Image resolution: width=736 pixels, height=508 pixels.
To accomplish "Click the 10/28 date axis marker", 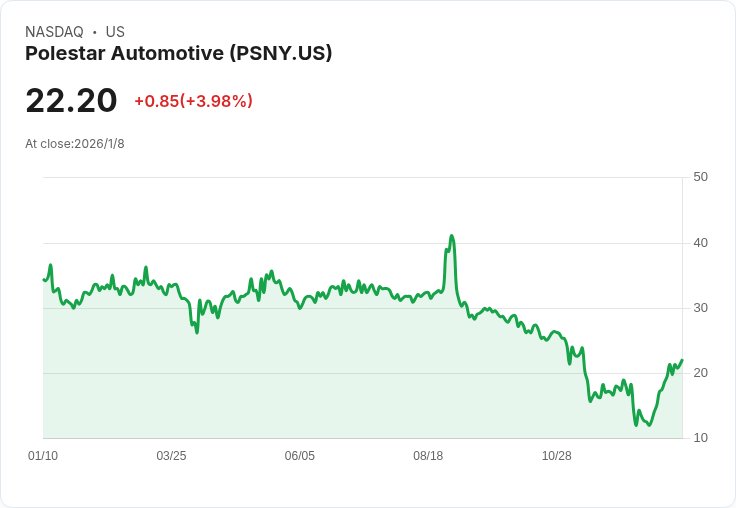I will (x=556, y=456).
